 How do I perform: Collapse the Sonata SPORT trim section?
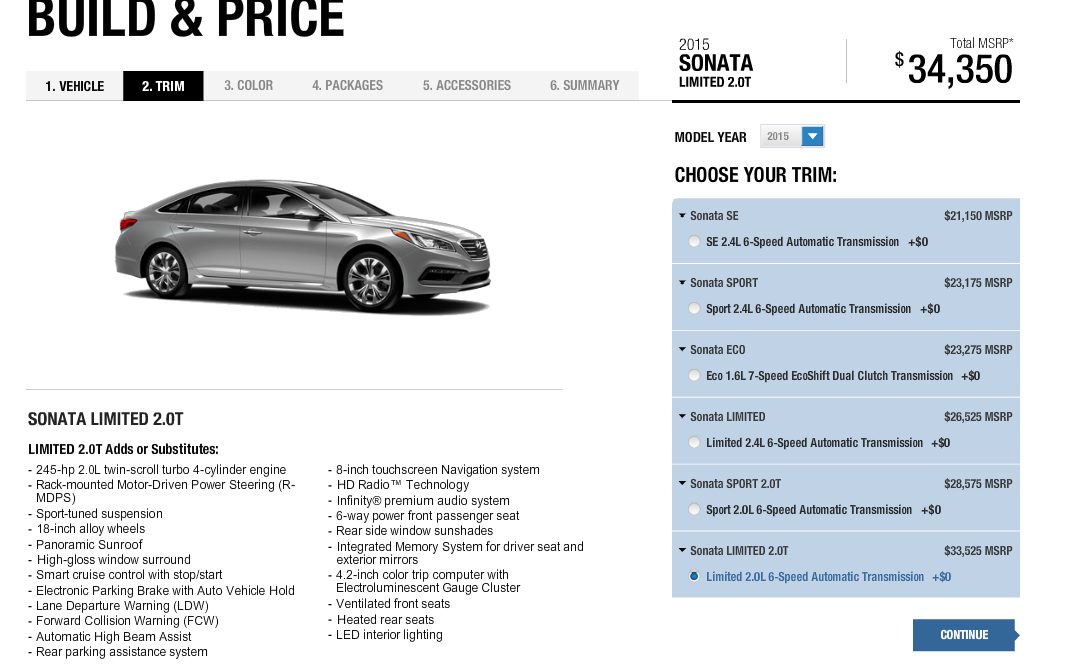(682, 282)
